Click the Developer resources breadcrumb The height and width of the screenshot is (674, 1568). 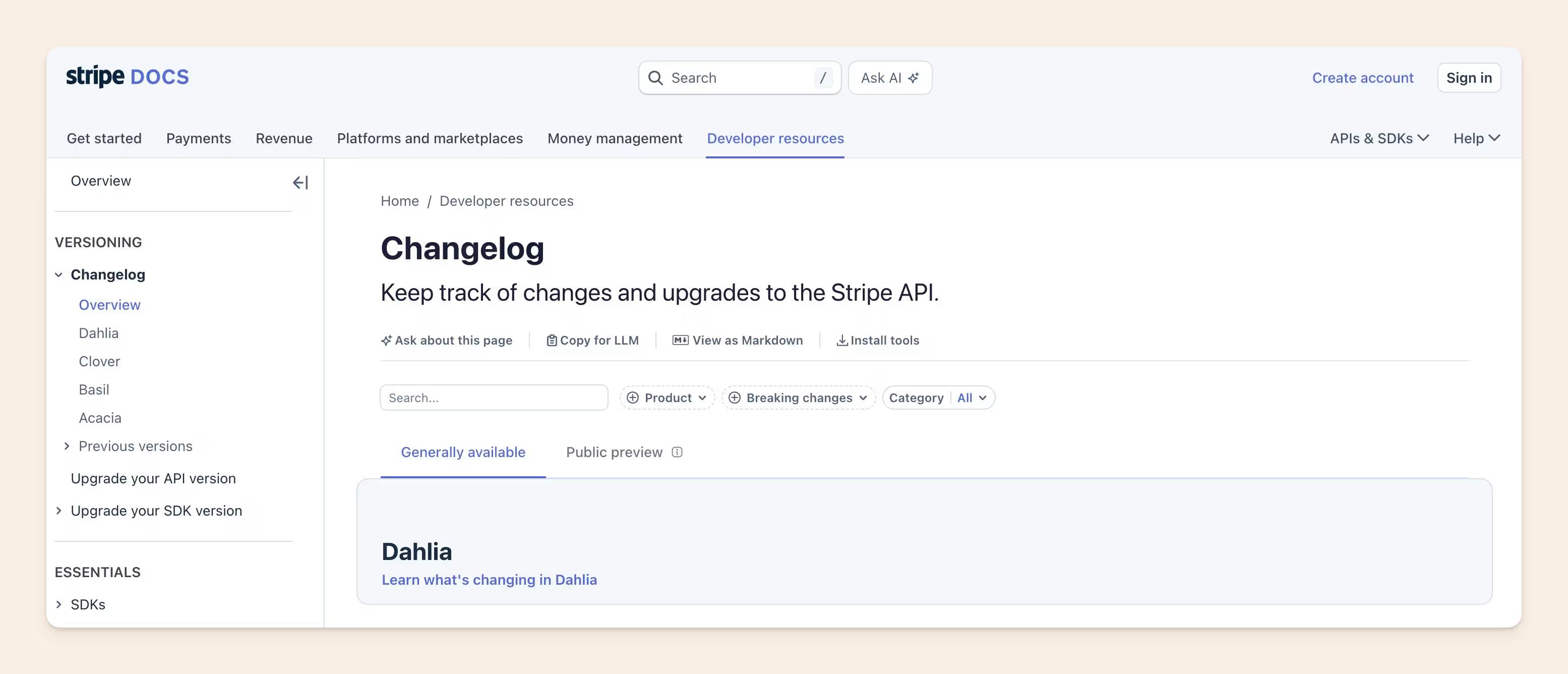pos(506,201)
